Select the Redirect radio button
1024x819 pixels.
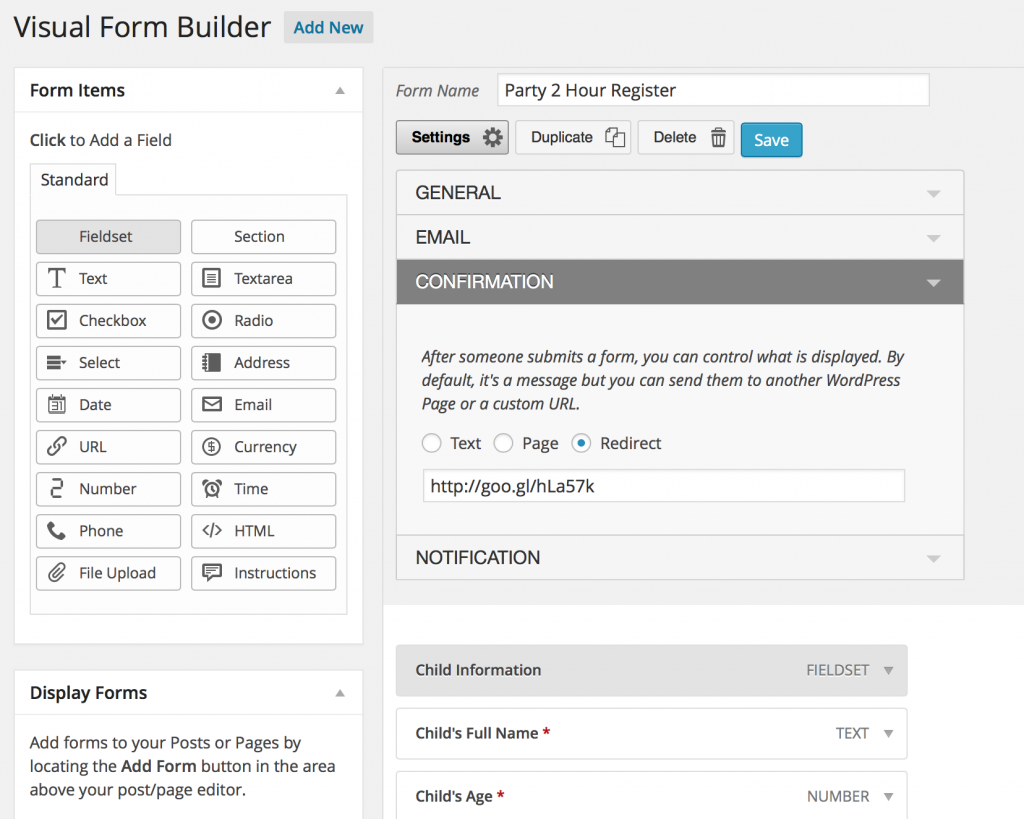582,443
